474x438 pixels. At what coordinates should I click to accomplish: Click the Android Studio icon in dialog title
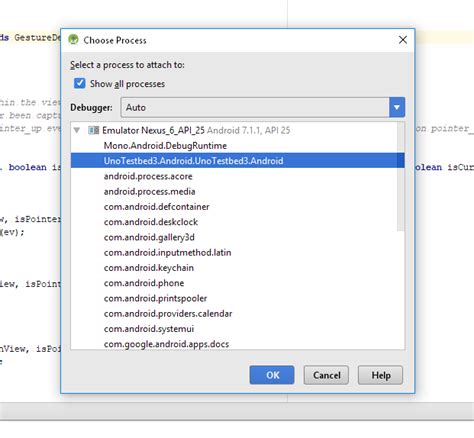point(73,40)
